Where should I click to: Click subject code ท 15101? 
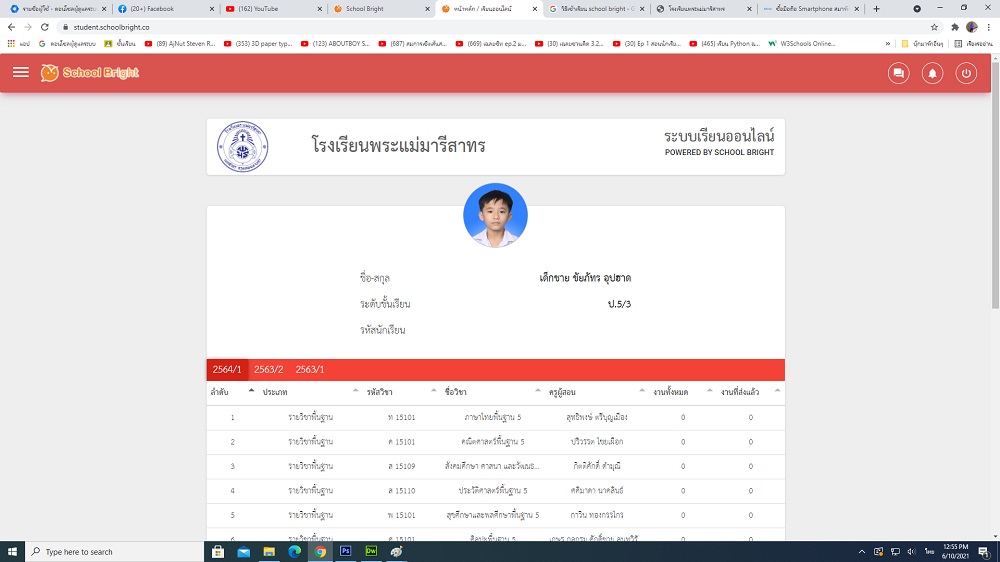click(x=401, y=417)
